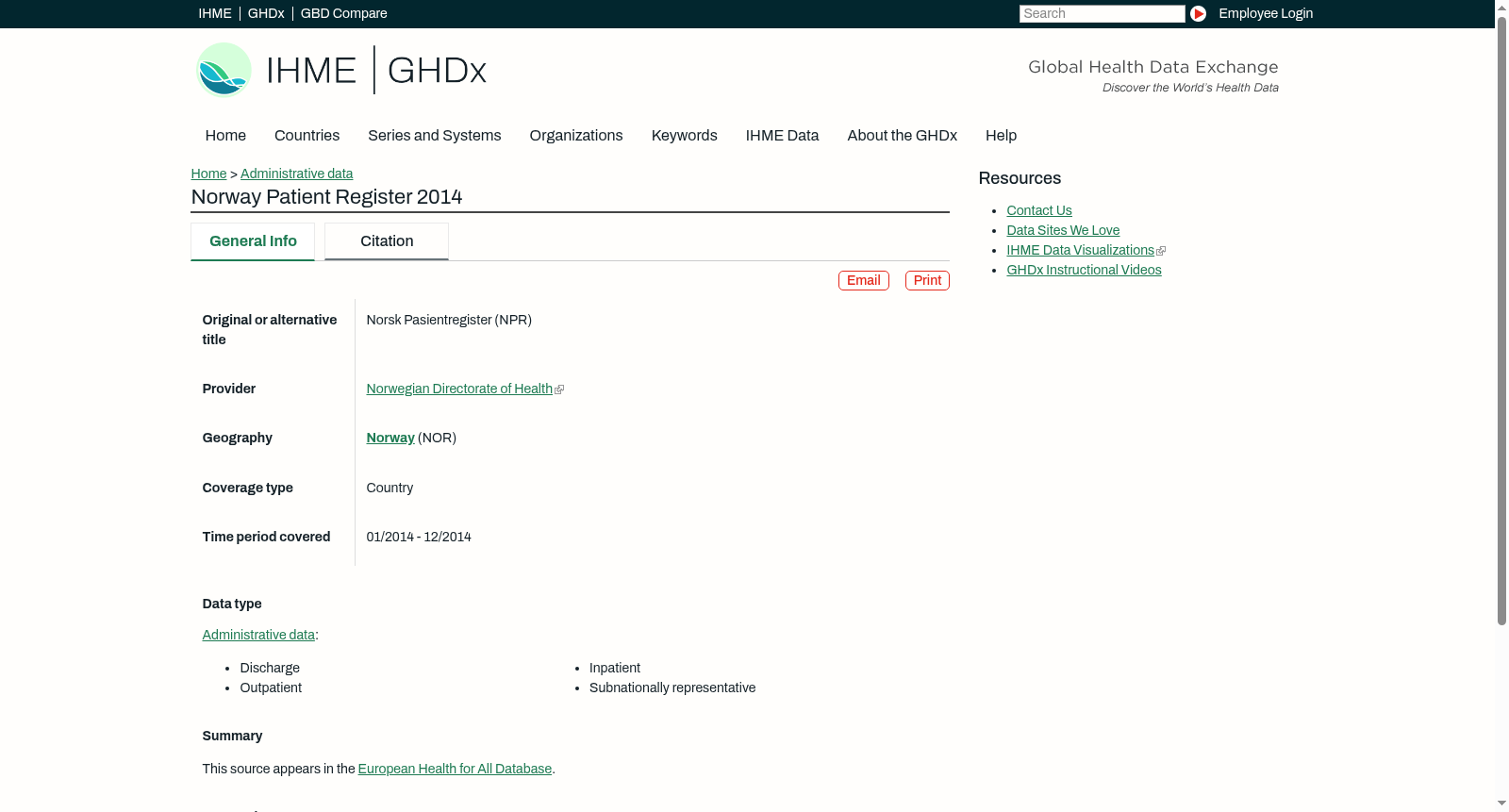Open the IHME Data menu
This screenshot has height=812, width=1509.
(x=782, y=136)
